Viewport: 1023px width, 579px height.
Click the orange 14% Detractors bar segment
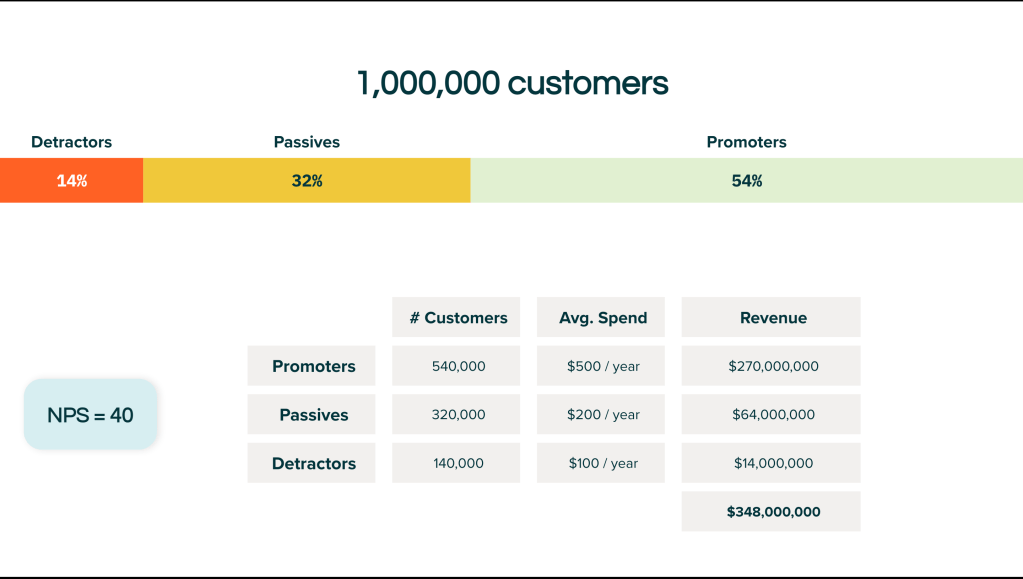71,181
